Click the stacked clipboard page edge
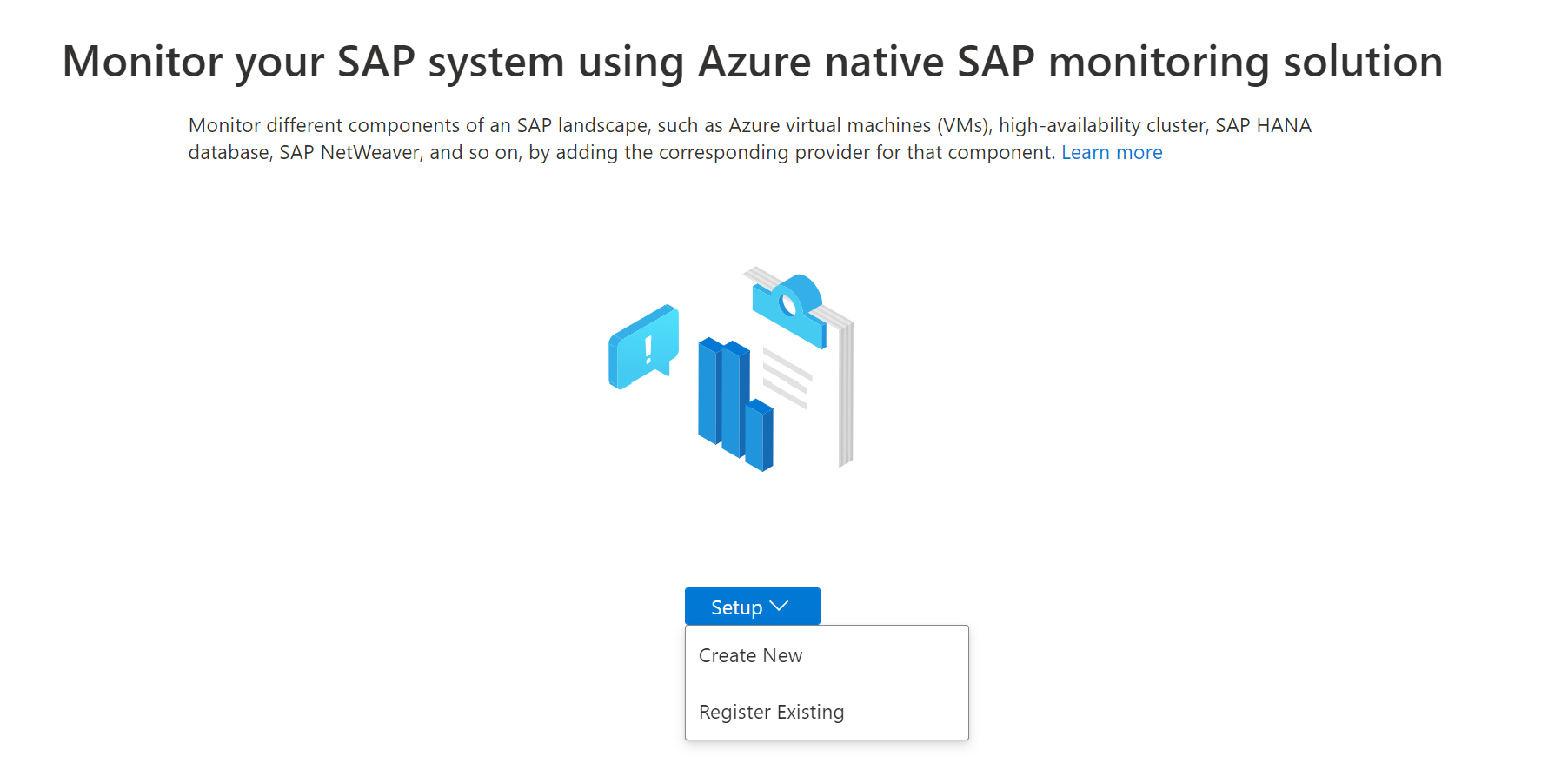1568x763 pixels. 846,393
